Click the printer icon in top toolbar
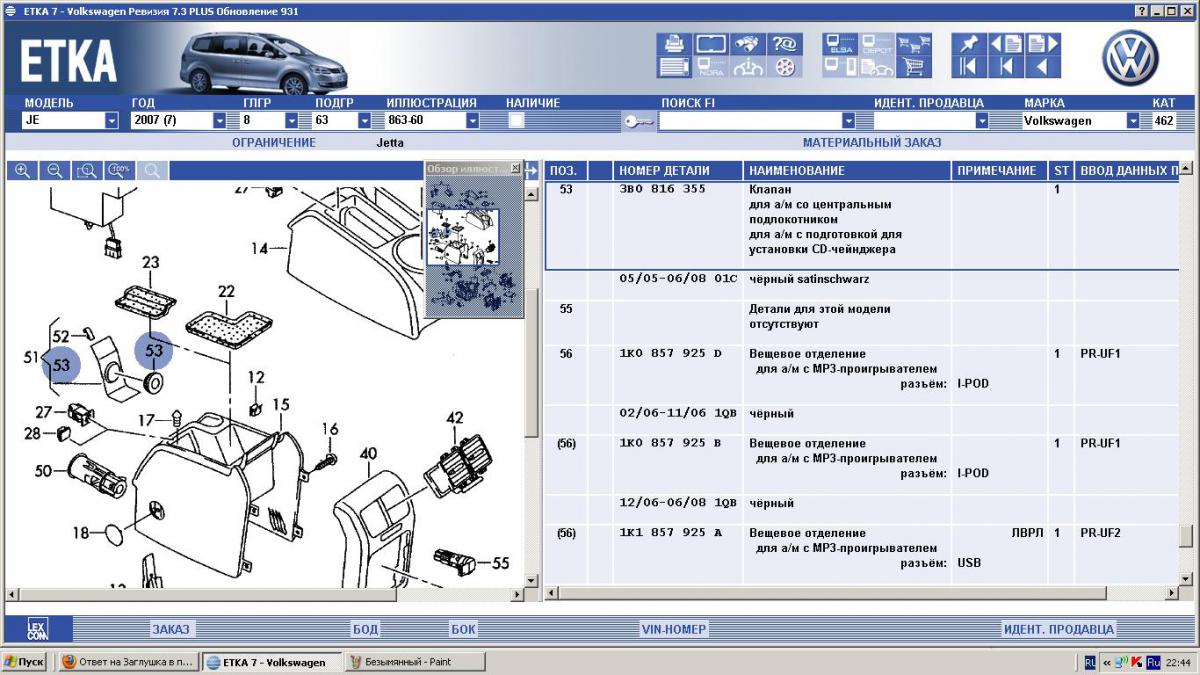This screenshot has height=675, width=1200. (x=675, y=44)
